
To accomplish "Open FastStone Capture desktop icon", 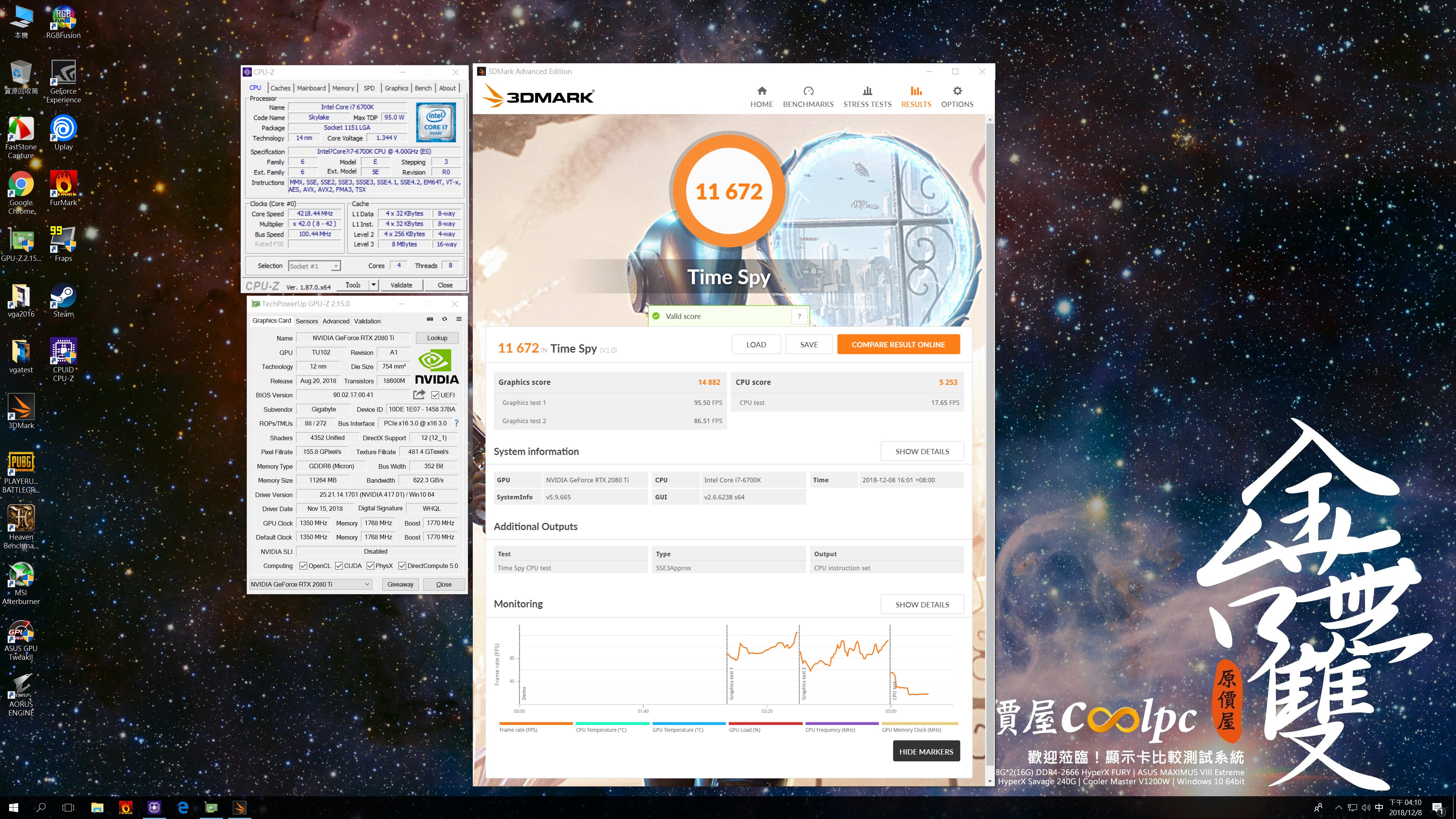I will tap(21, 137).
